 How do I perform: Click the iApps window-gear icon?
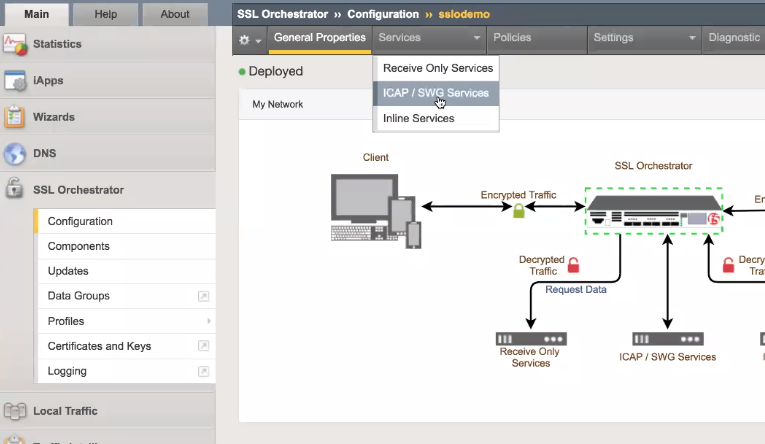(15, 81)
